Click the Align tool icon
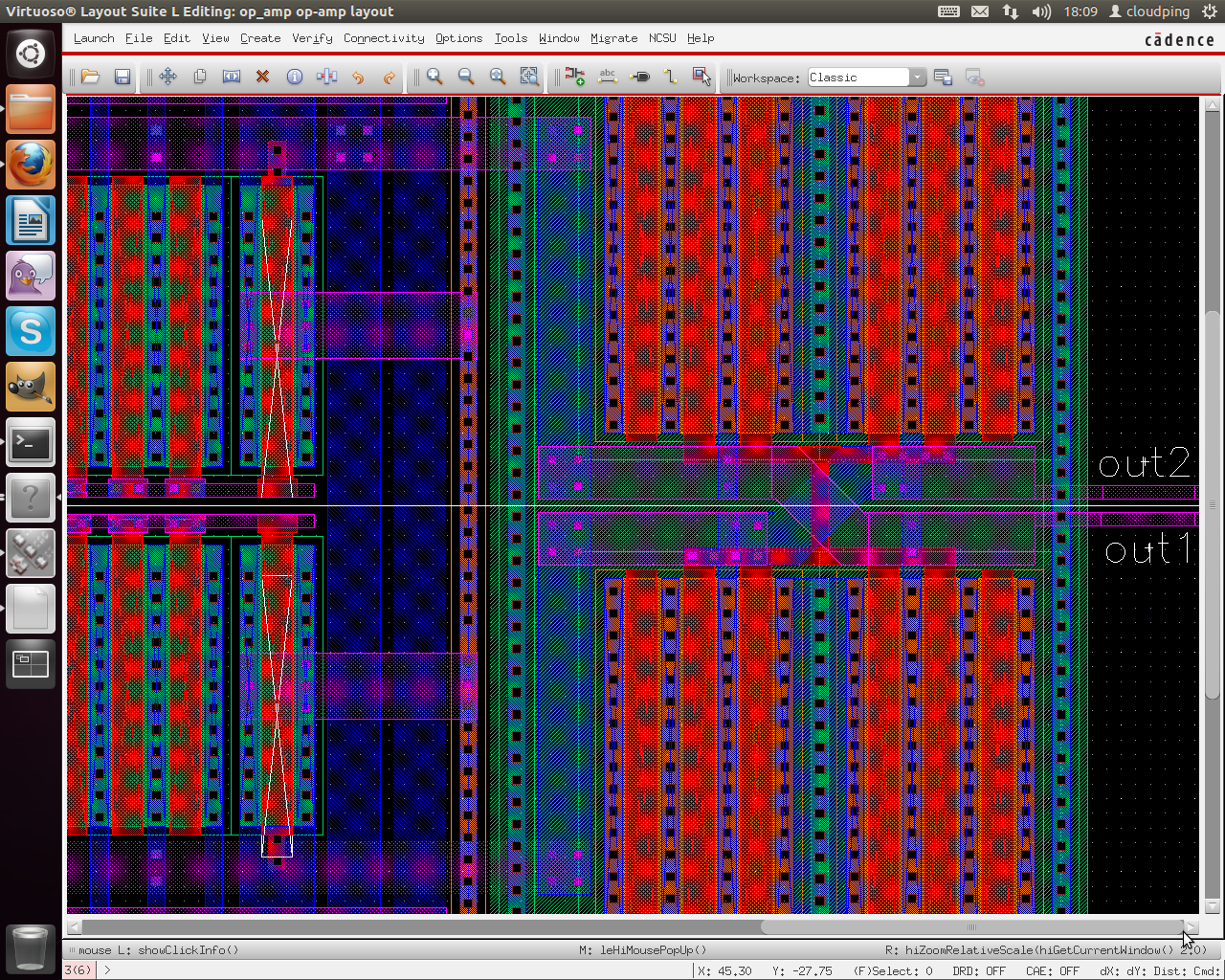1225x980 pixels. pos(326,77)
